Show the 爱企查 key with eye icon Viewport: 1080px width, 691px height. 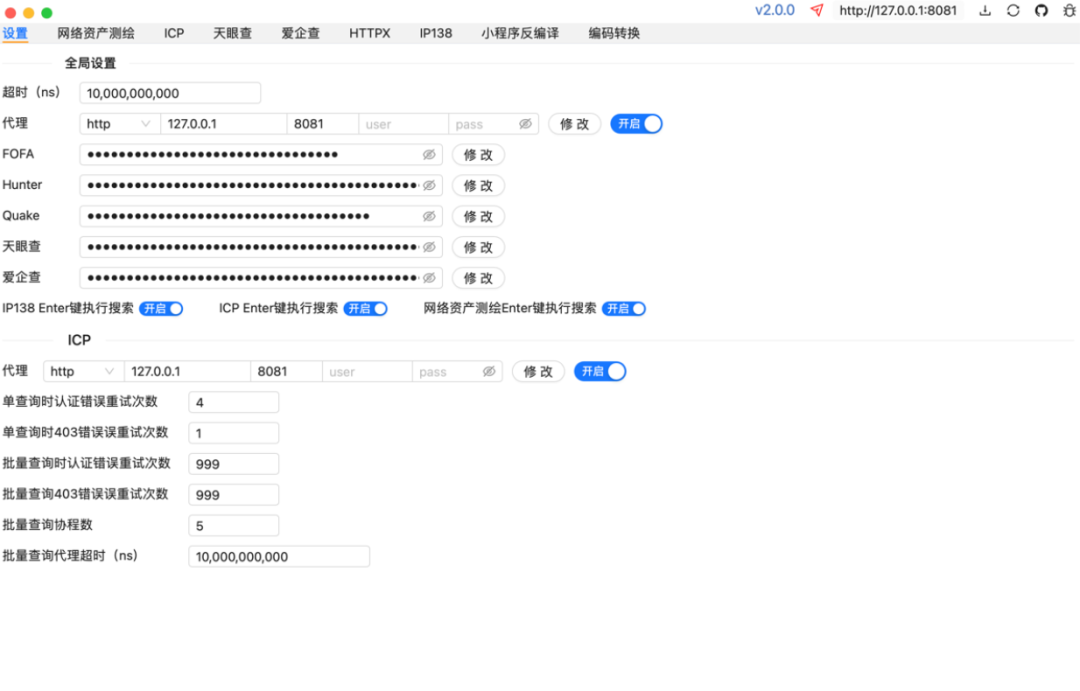[x=429, y=278]
